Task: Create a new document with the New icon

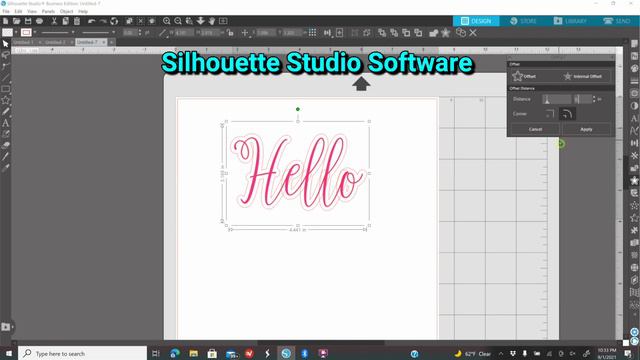Action: (6, 21)
